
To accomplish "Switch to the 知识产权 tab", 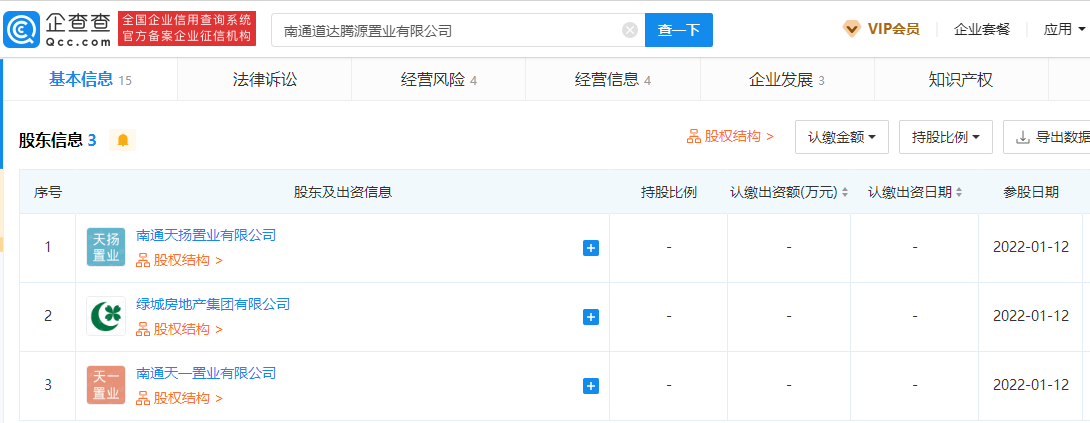I will [x=961, y=80].
